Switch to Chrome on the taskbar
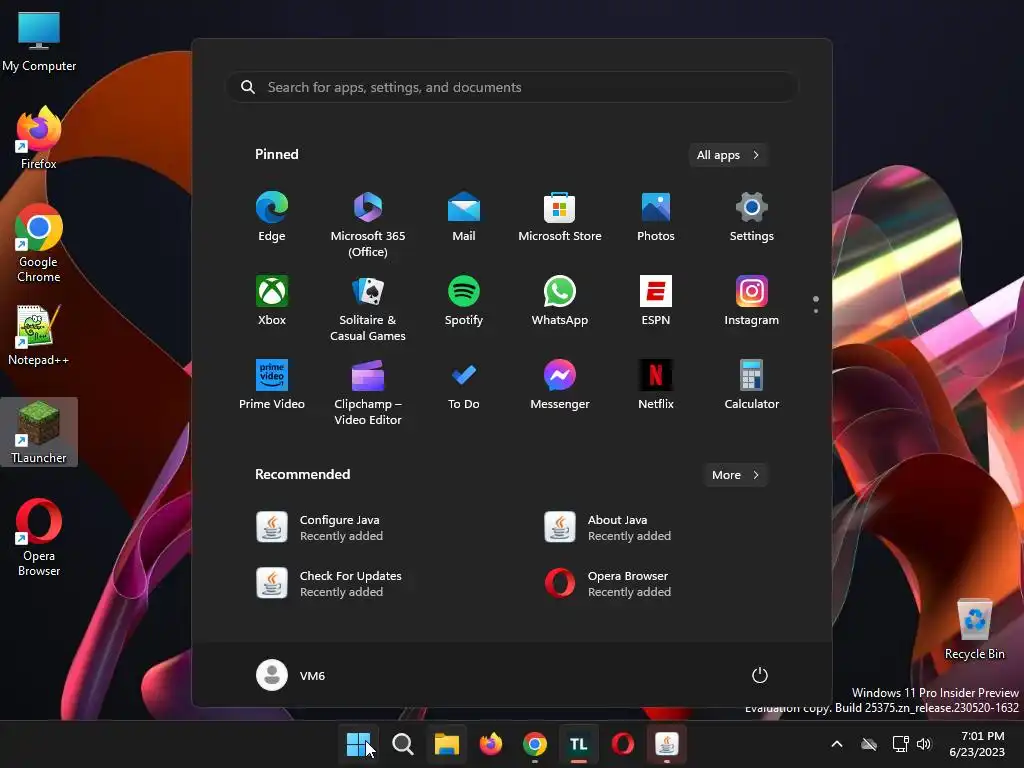The width and height of the screenshot is (1024, 768). [535, 744]
